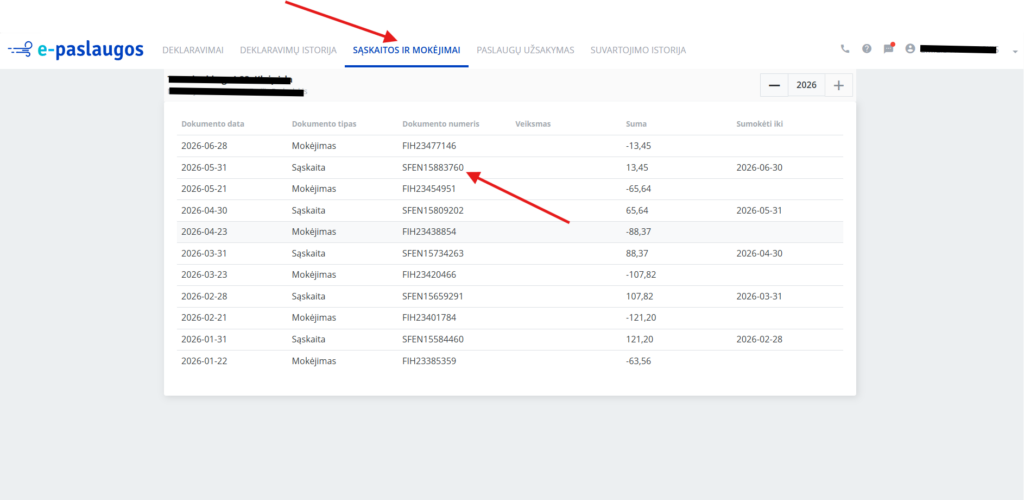
Task: Click the date 2026-06-28
Action: point(204,146)
